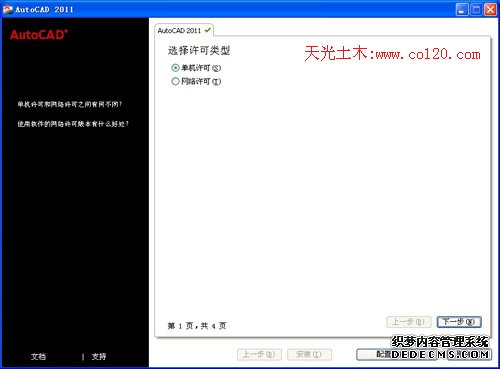500x369 pixels.
Task: Click the 下一步 button in the panel
Action: coord(459,322)
